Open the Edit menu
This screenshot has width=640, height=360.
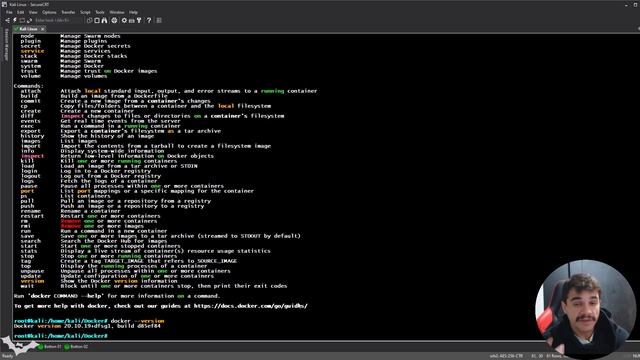tap(20, 12)
